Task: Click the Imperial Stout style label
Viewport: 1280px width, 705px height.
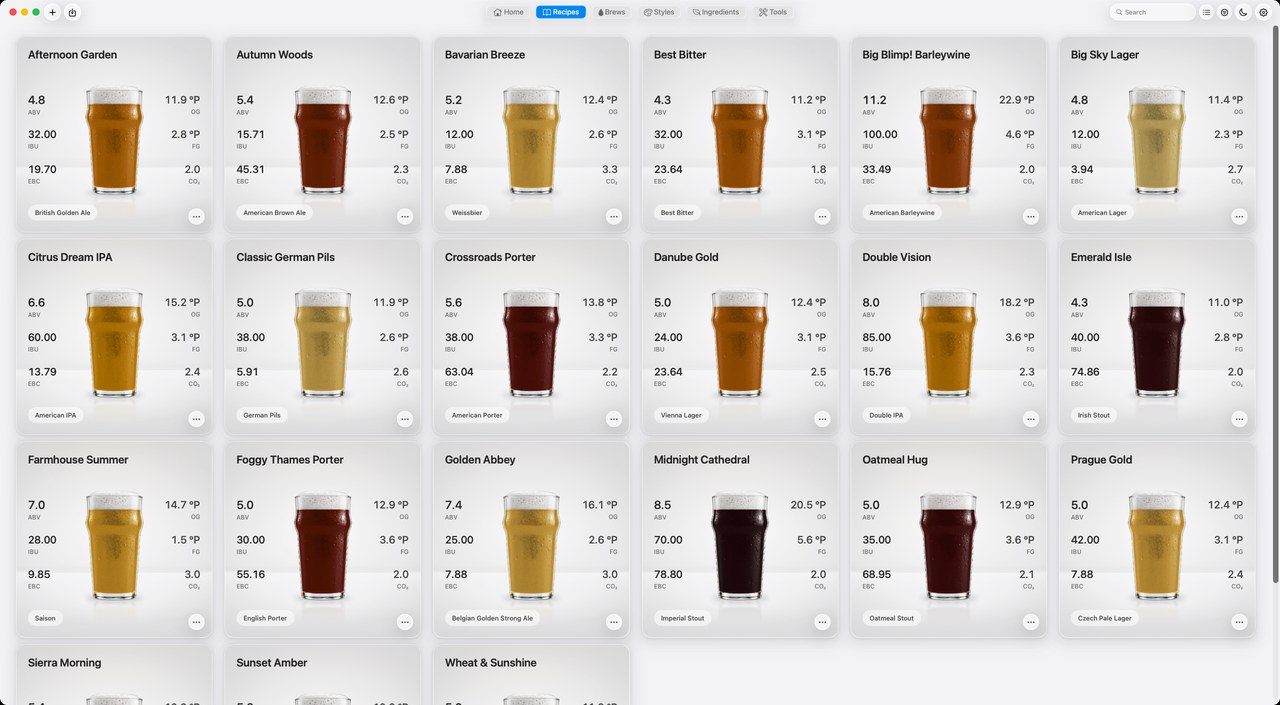Action: click(683, 618)
